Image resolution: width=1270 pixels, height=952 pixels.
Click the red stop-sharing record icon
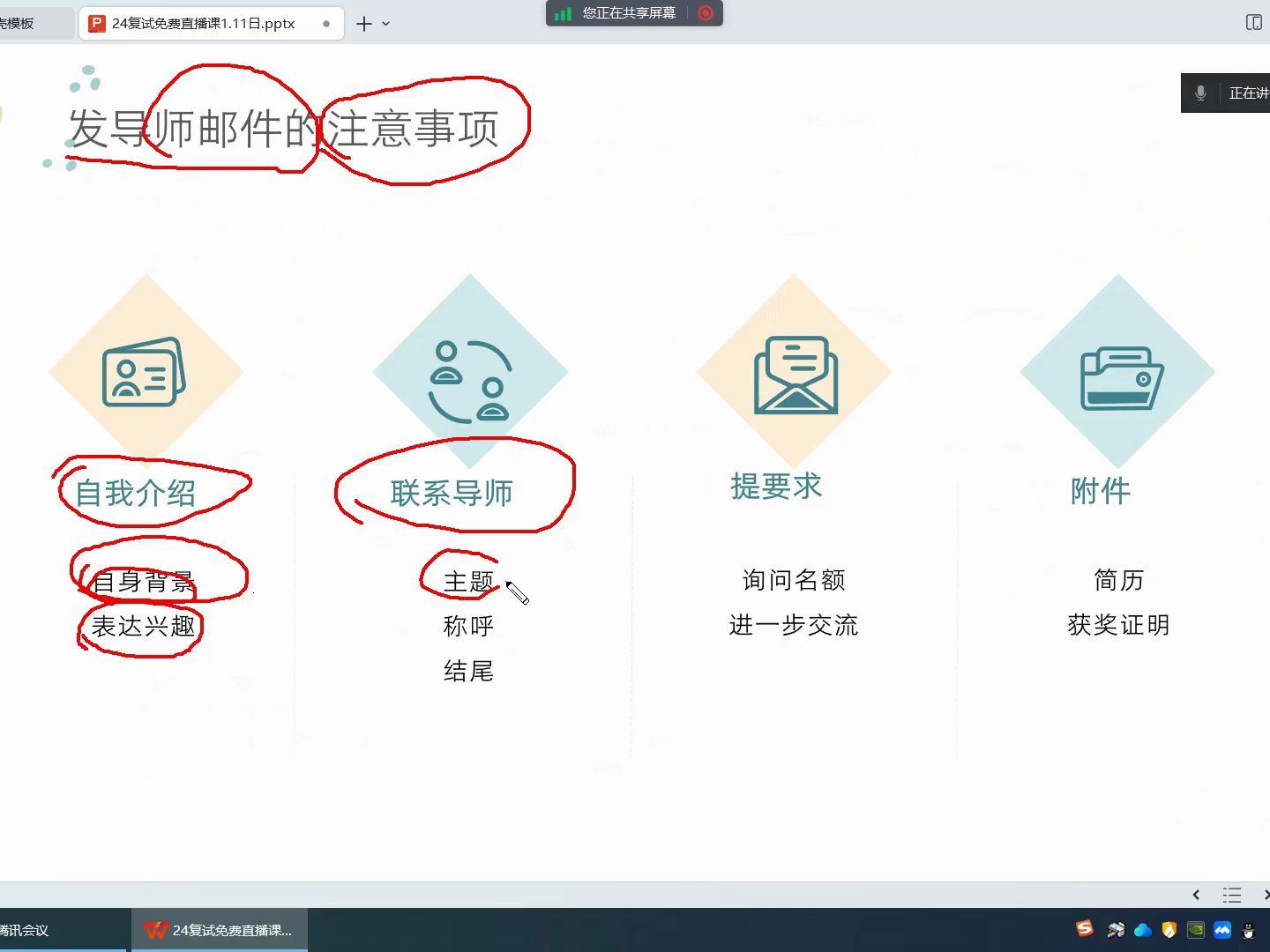coord(706,13)
